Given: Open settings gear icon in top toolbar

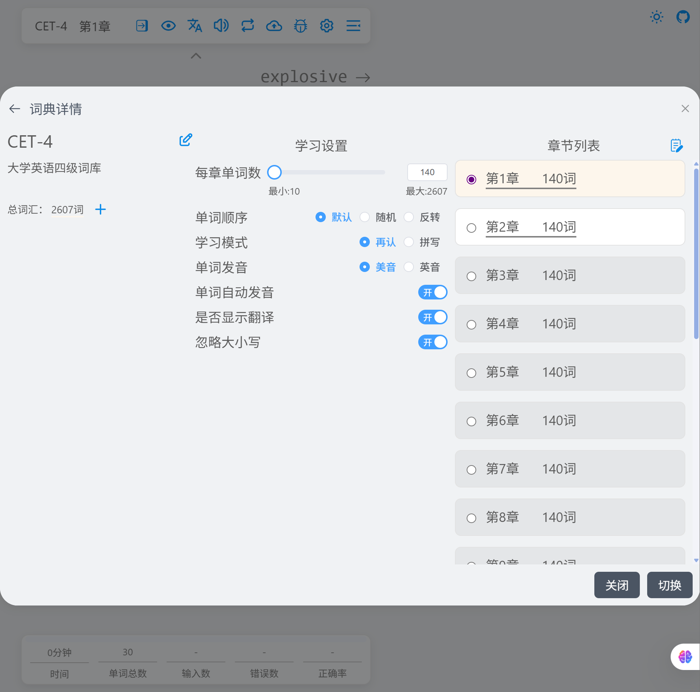Looking at the screenshot, I should point(327,26).
